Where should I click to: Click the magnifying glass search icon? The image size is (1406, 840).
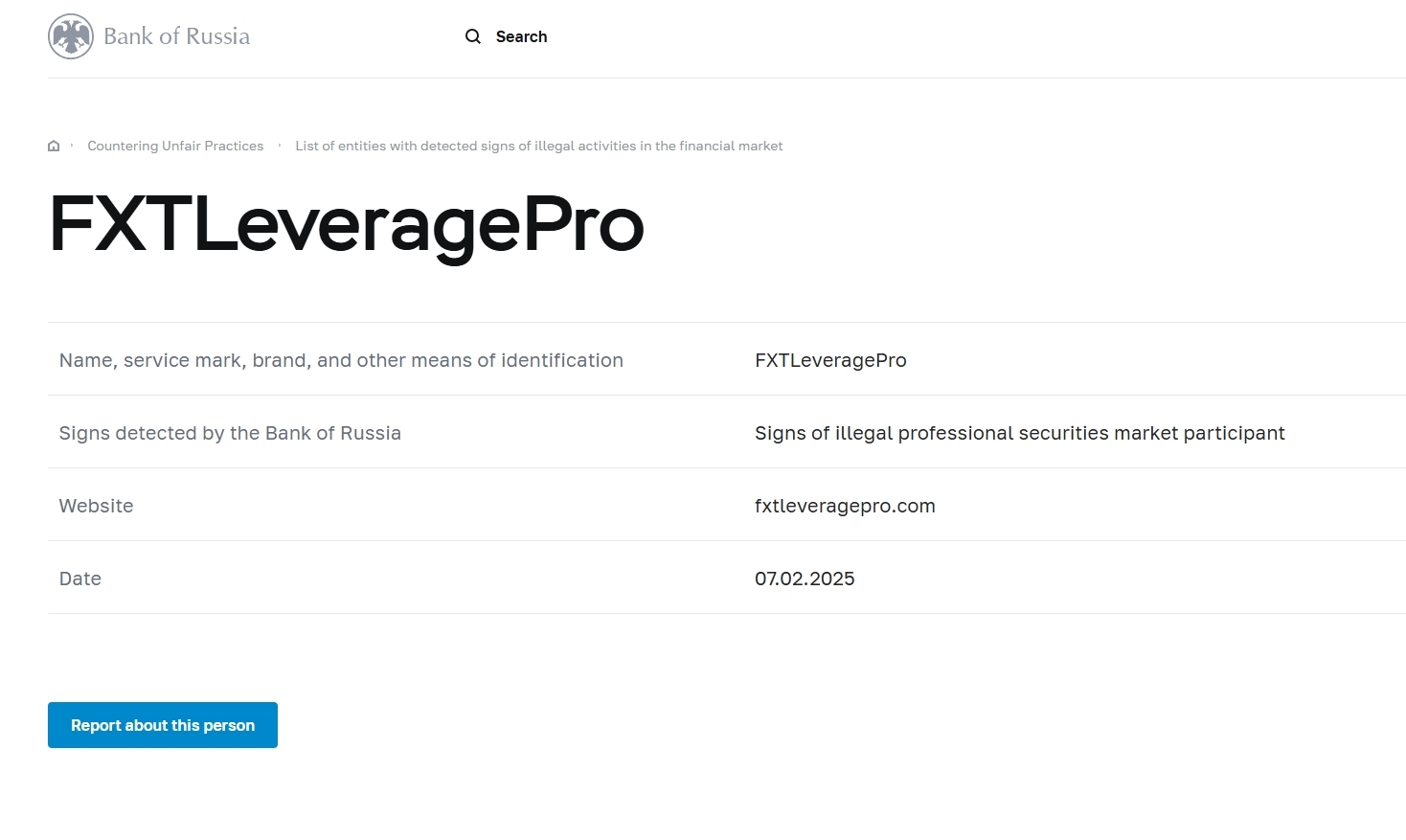[x=473, y=36]
